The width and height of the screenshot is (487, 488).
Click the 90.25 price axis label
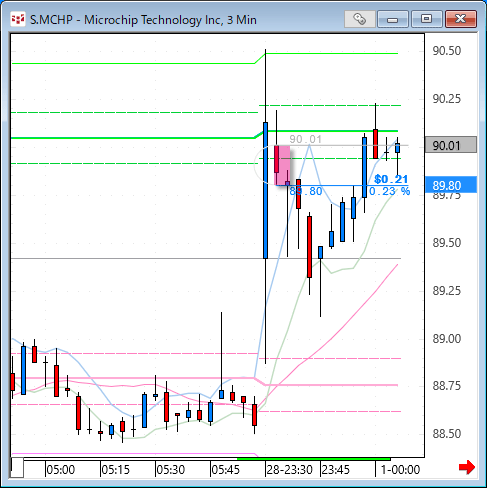(447, 99)
